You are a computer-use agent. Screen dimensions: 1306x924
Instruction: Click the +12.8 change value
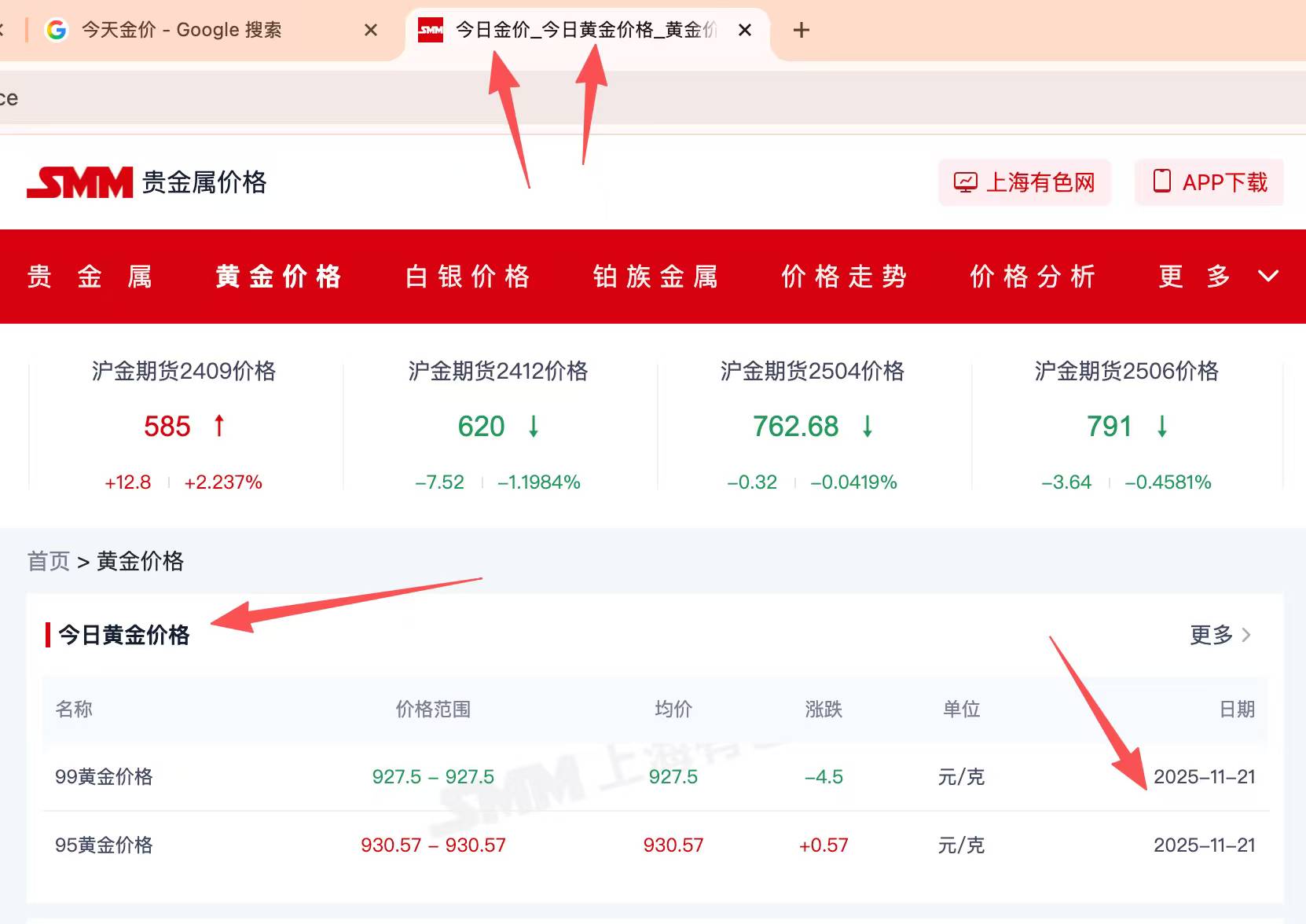pos(128,482)
